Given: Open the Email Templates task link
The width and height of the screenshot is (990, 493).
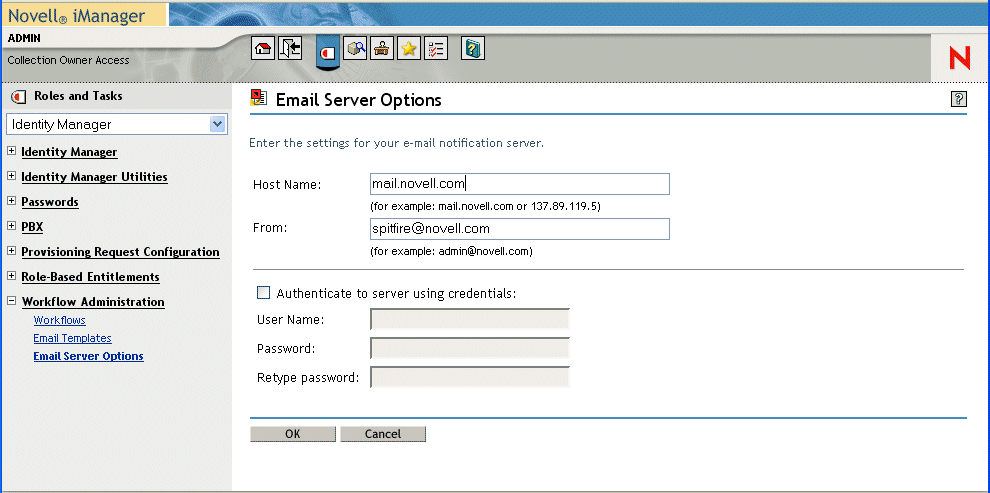Looking at the screenshot, I should pos(73,338).
